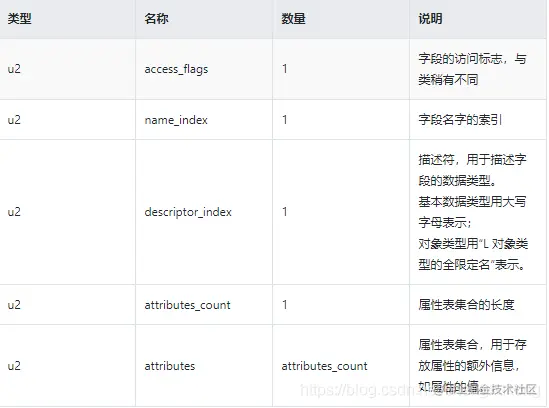Click quantity 1 in attributes_count row
549x408 pixels.
(x=285, y=305)
